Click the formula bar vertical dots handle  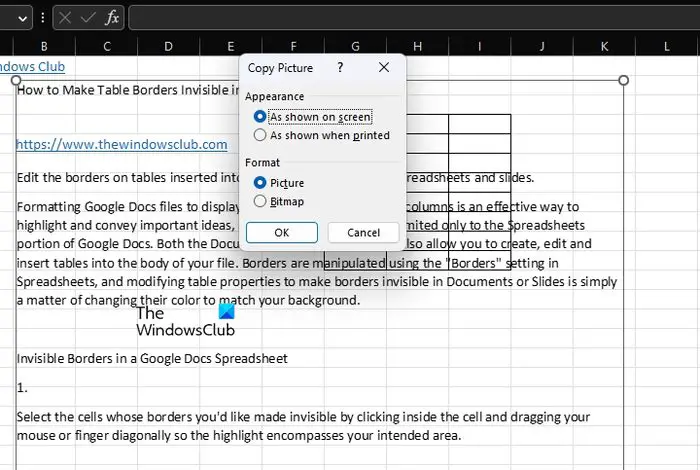point(42,18)
